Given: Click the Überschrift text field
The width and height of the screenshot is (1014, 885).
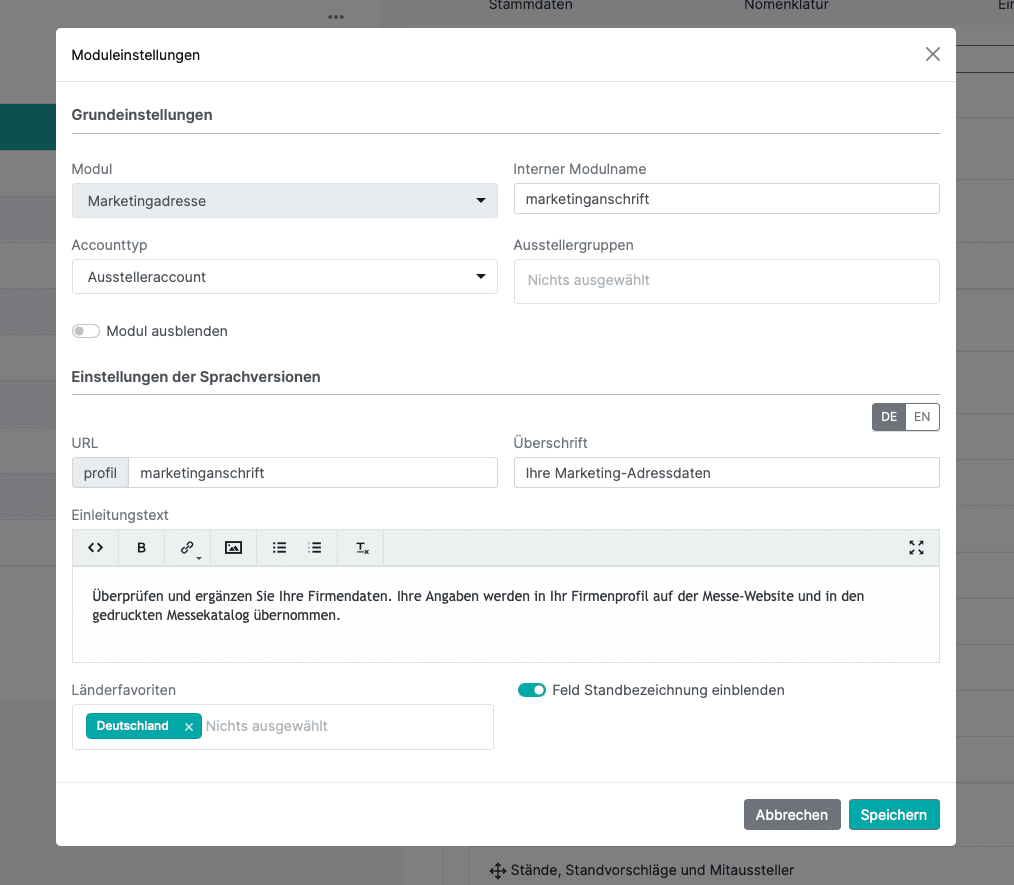Looking at the screenshot, I should [x=726, y=473].
